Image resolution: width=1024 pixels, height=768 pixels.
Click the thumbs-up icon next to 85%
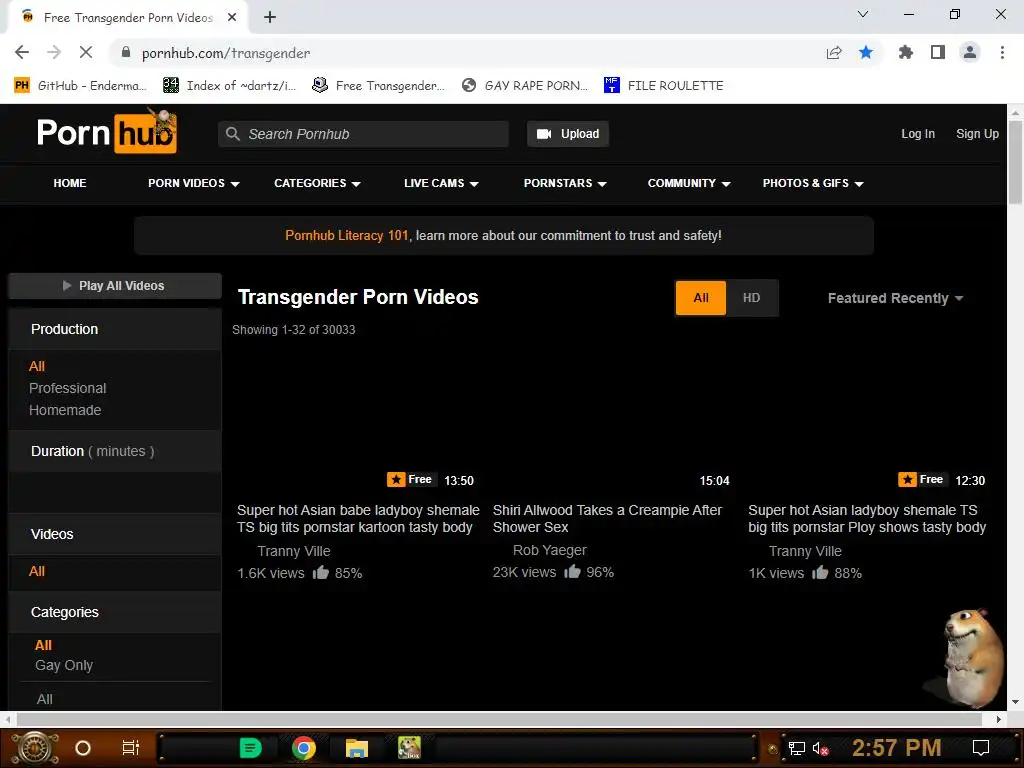(x=320, y=573)
